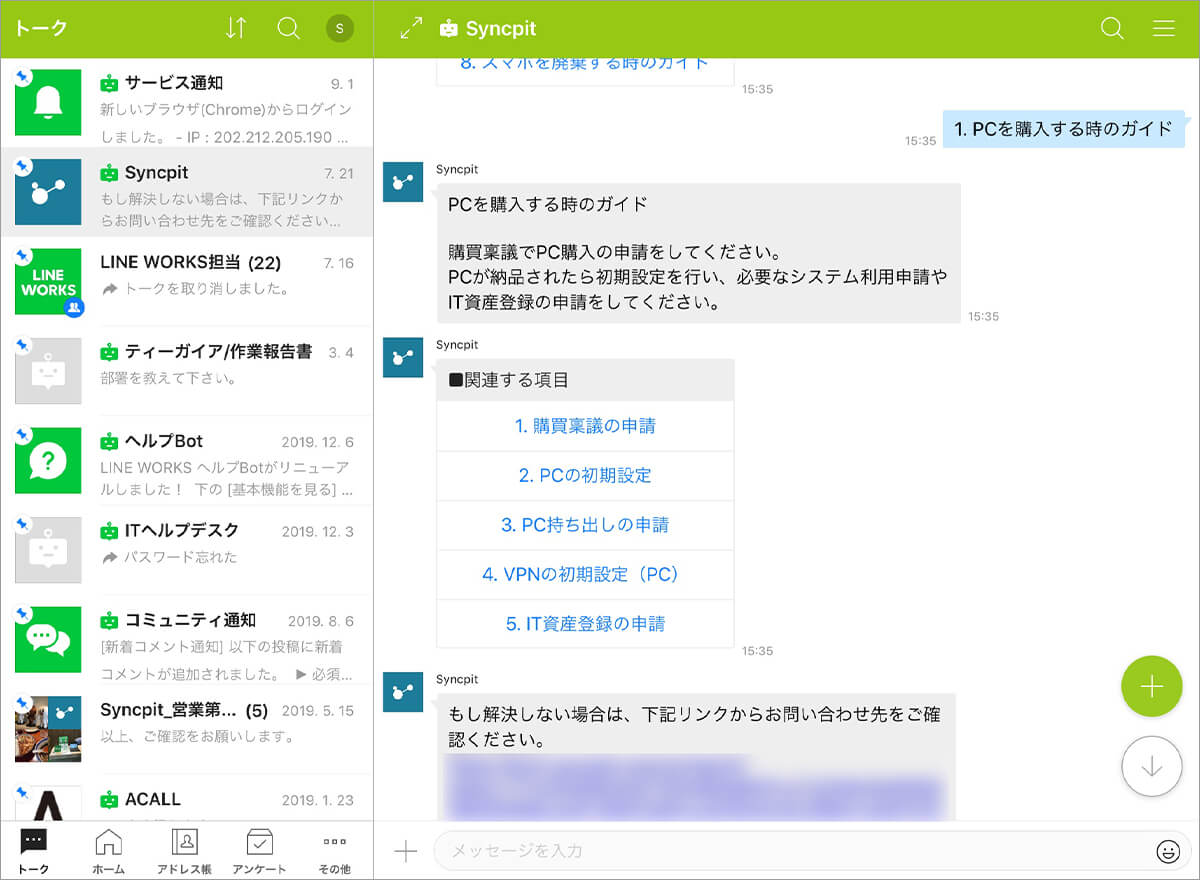The height and width of the screenshot is (880, 1200).
Task: Open the Syncpit_営業第 group chat thumbnail
Action: pyautogui.click(x=48, y=729)
